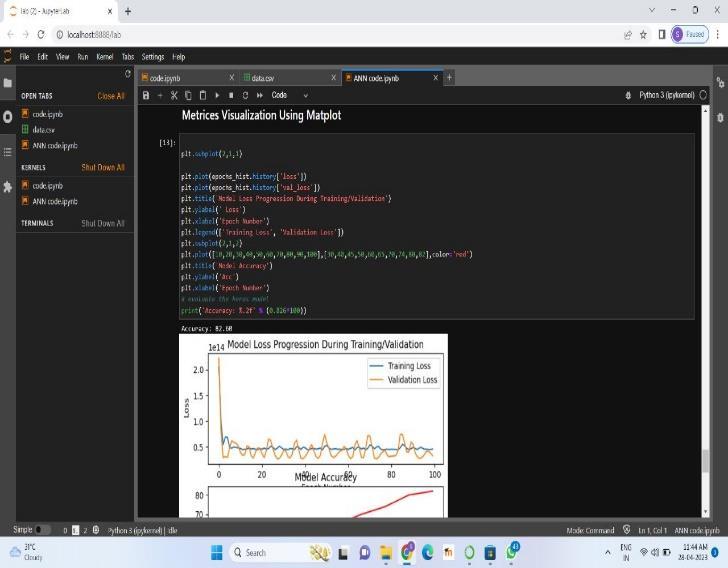The width and height of the screenshot is (728, 568).
Task: Open the Windows Start menu
Action: coord(216,553)
